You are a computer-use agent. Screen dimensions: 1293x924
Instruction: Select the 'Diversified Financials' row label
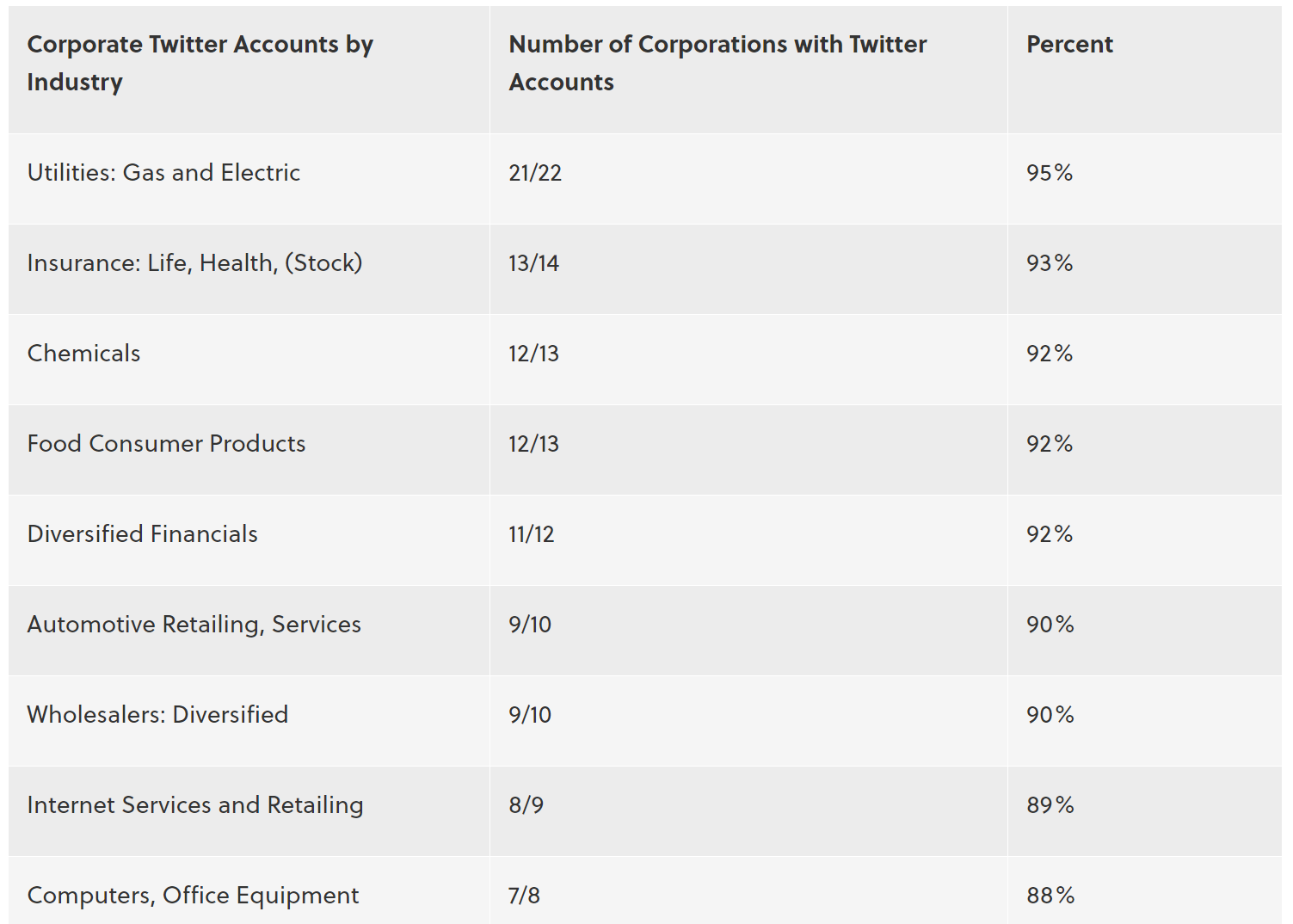coord(142,534)
